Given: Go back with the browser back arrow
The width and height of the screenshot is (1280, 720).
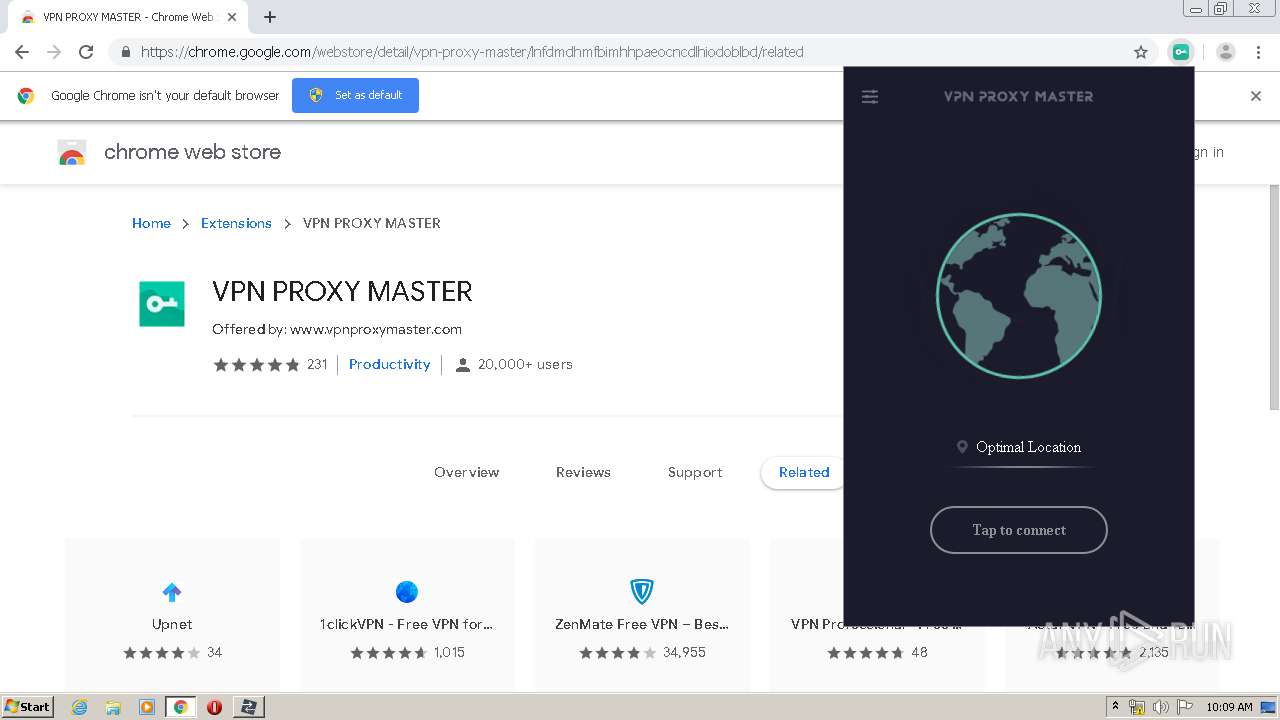Looking at the screenshot, I should click(x=22, y=52).
